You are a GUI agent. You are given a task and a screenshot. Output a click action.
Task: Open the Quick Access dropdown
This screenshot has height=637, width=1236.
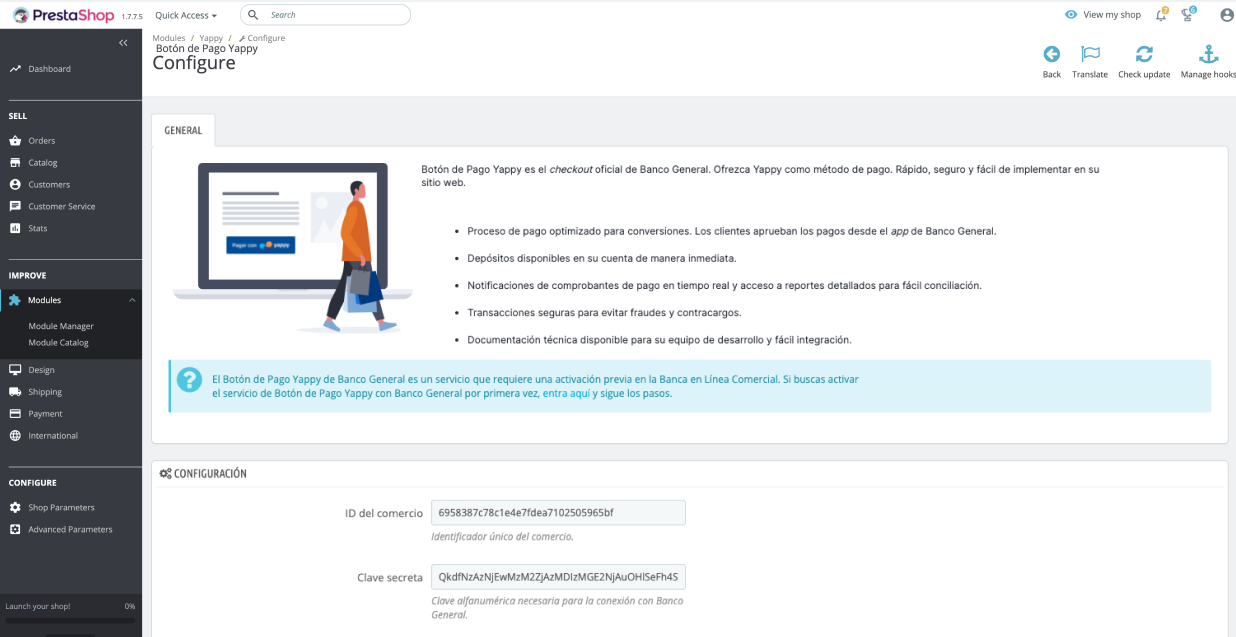click(x=186, y=15)
